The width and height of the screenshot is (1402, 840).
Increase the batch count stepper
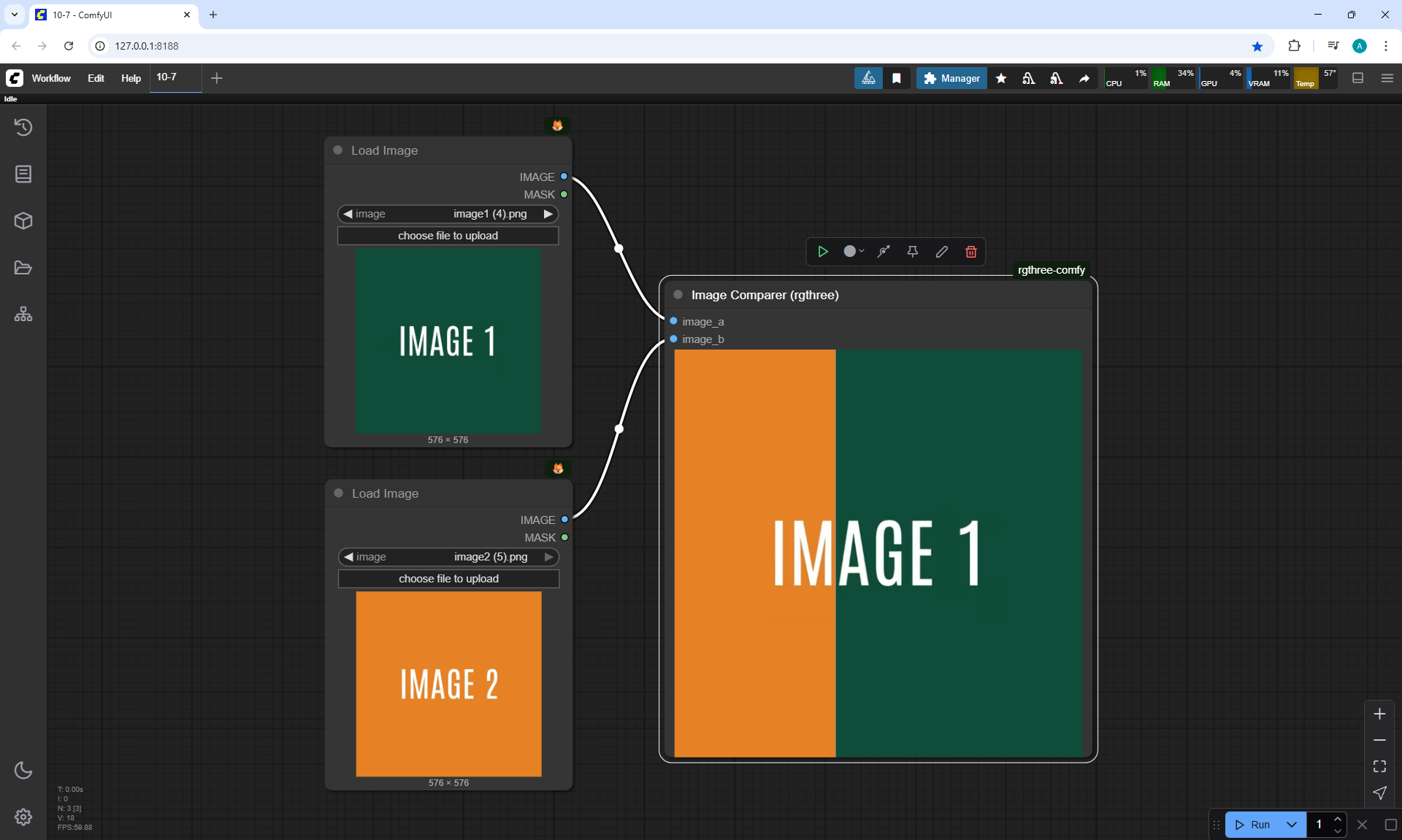tap(1337, 819)
